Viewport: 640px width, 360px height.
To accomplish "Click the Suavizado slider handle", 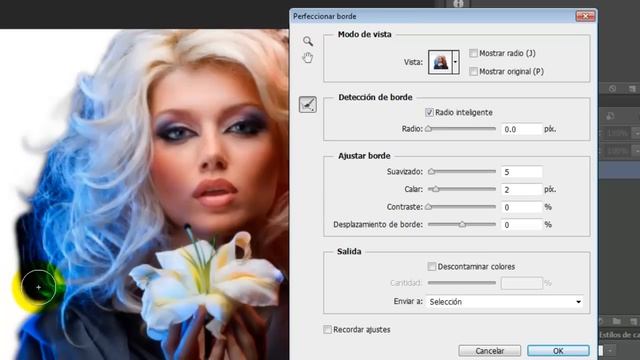I will tap(431, 172).
